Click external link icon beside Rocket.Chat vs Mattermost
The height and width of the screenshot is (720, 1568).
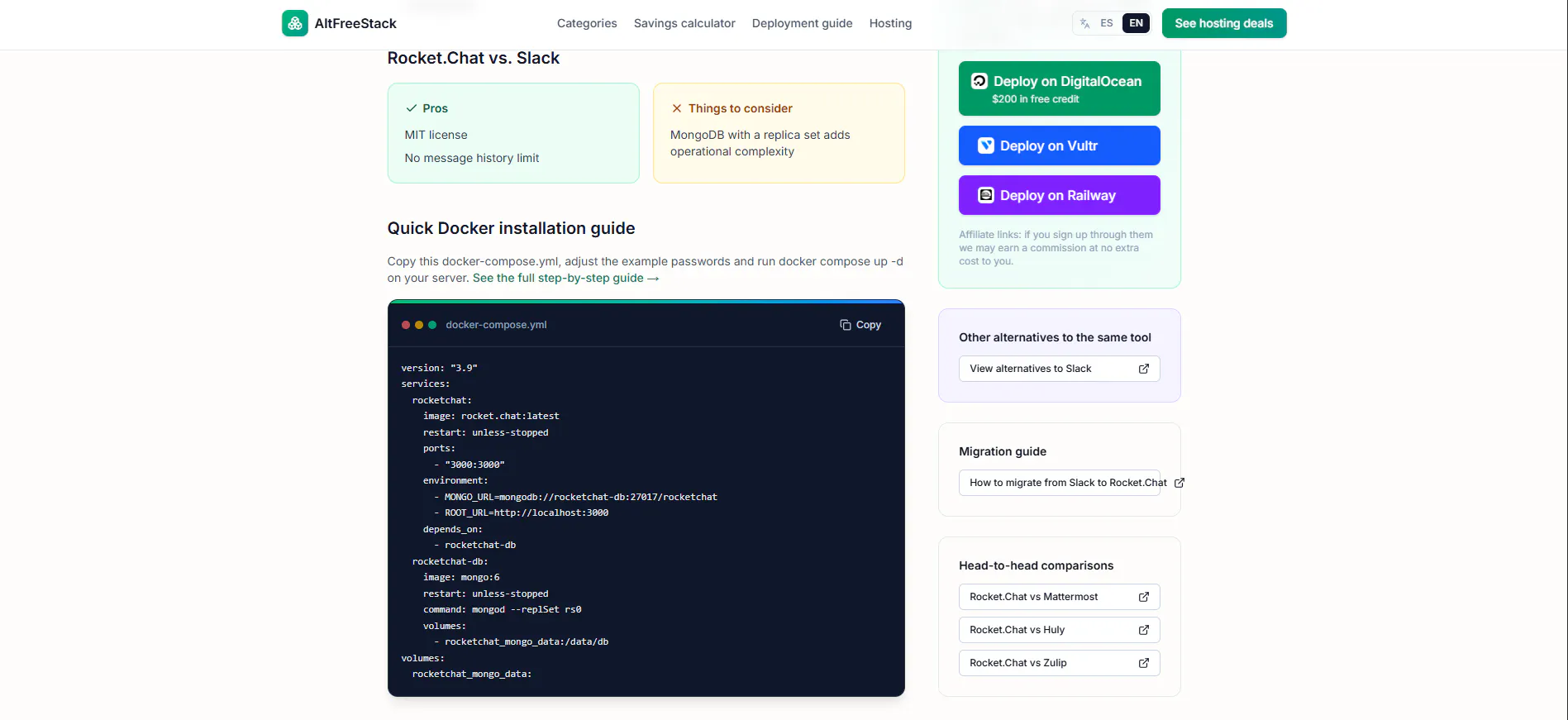pos(1144,597)
